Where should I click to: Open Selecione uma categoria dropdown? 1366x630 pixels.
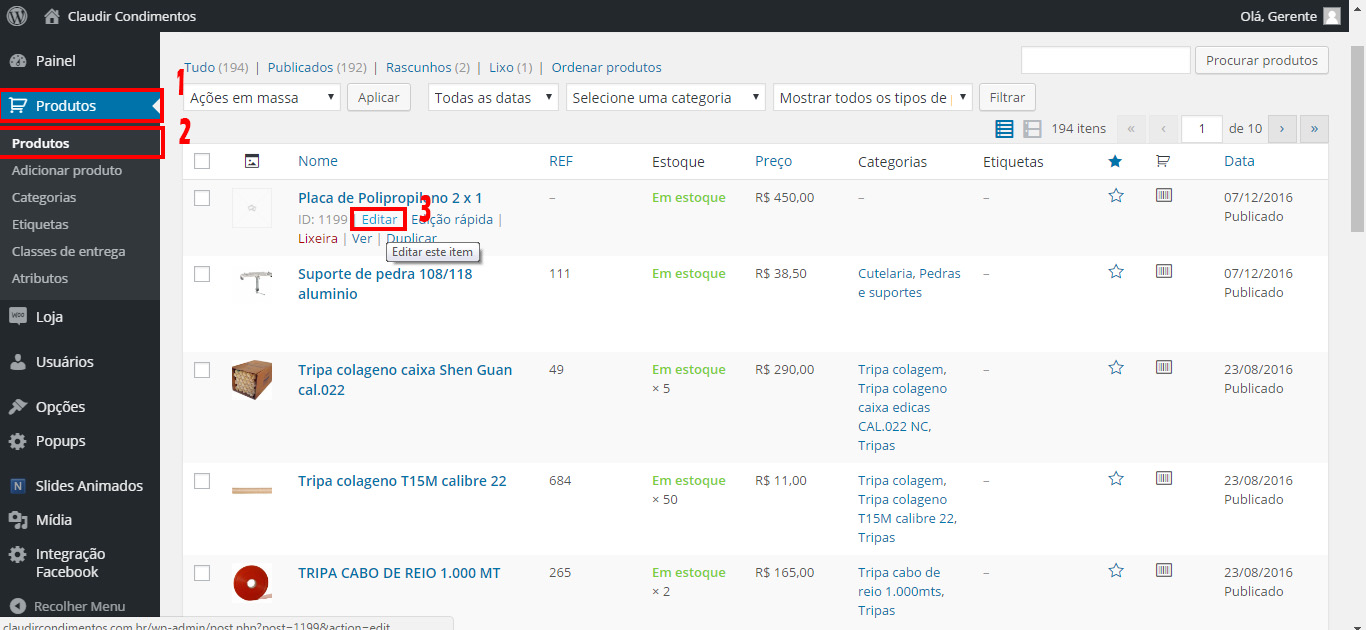click(665, 98)
